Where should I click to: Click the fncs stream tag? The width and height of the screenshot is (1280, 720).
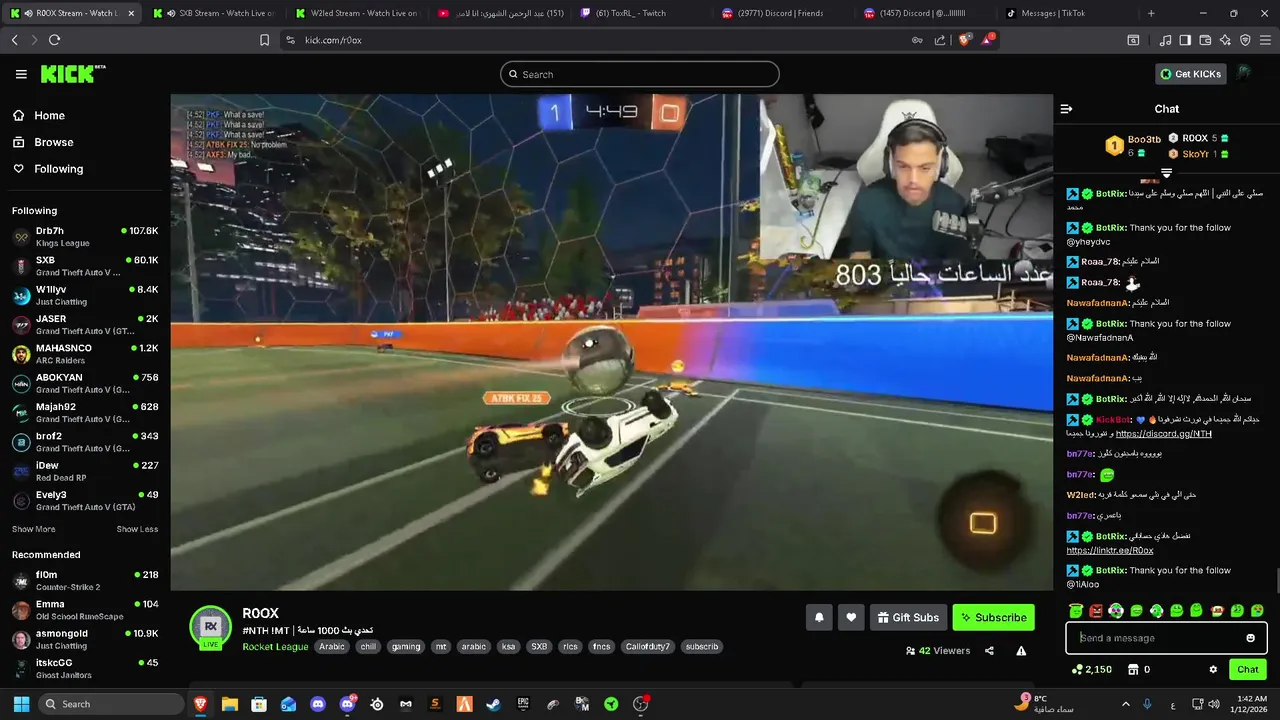click(x=601, y=647)
